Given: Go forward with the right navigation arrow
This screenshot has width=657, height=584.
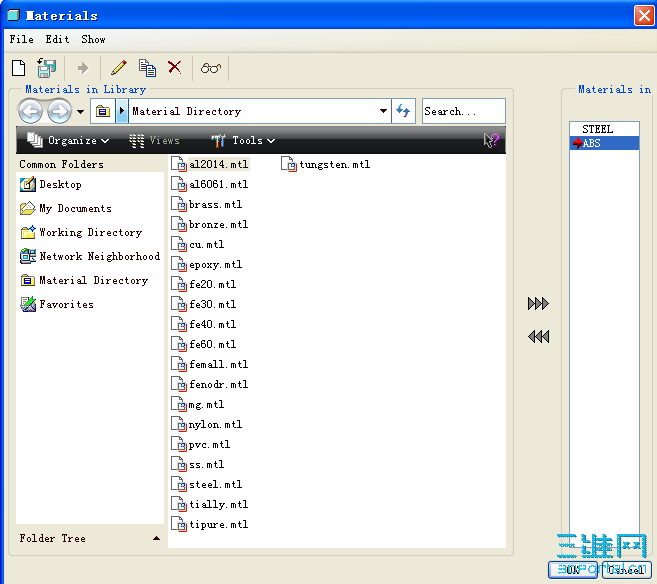Looking at the screenshot, I should (x=59, y=111).
